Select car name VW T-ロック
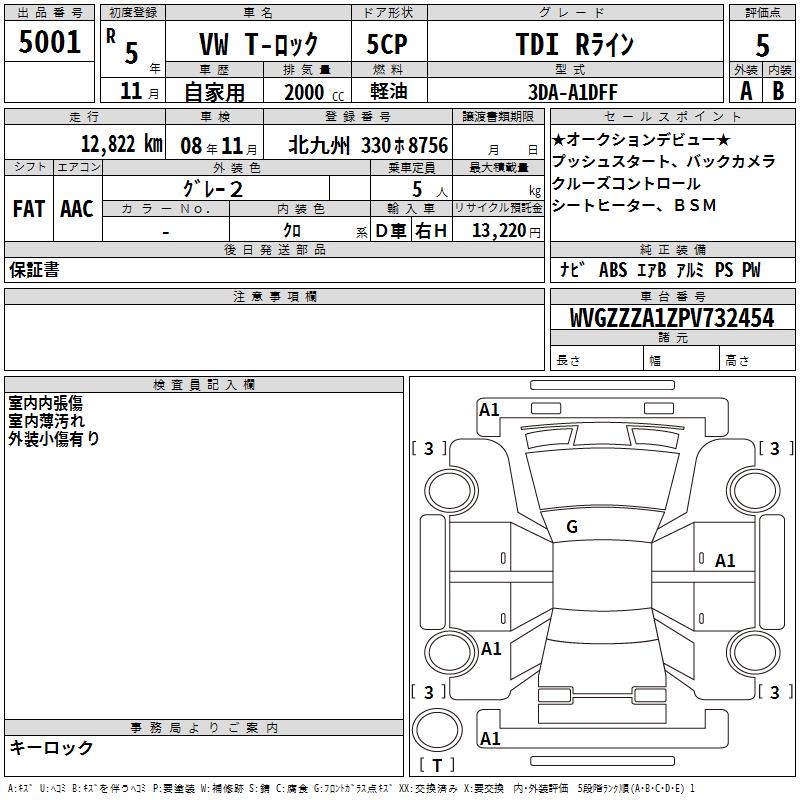 click(x=258, y=44)
